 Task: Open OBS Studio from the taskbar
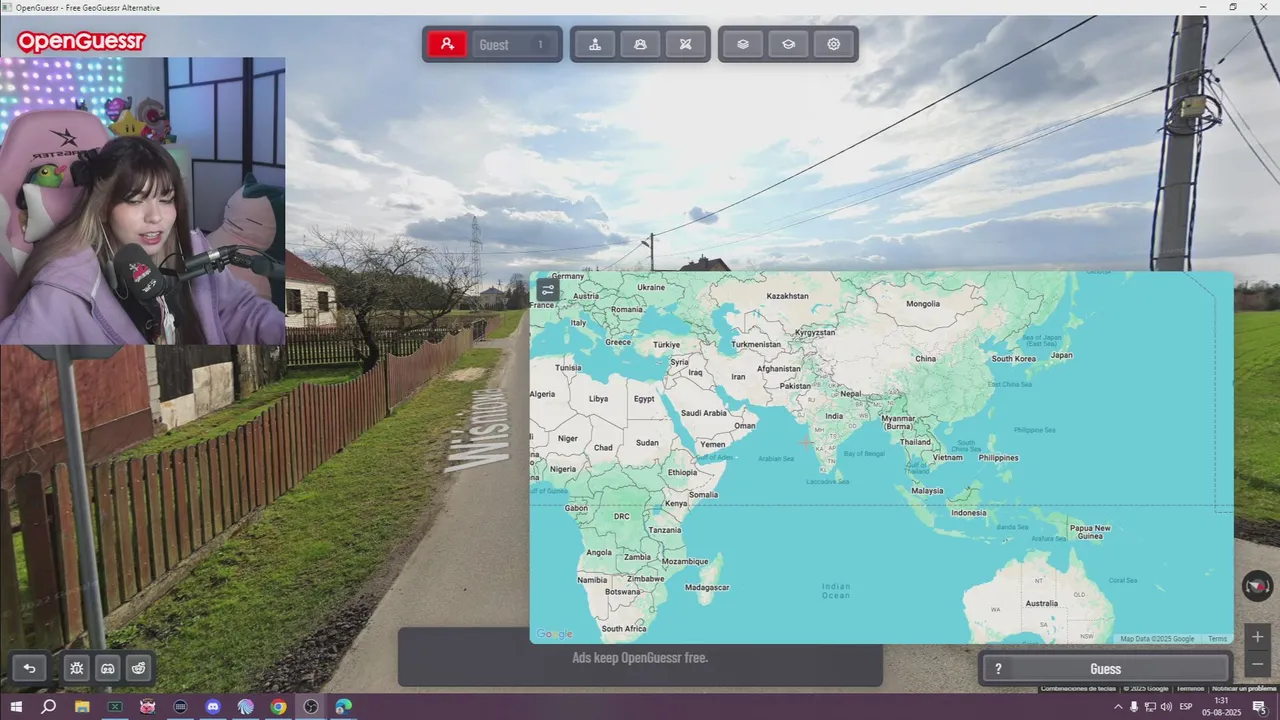(311, 707)
